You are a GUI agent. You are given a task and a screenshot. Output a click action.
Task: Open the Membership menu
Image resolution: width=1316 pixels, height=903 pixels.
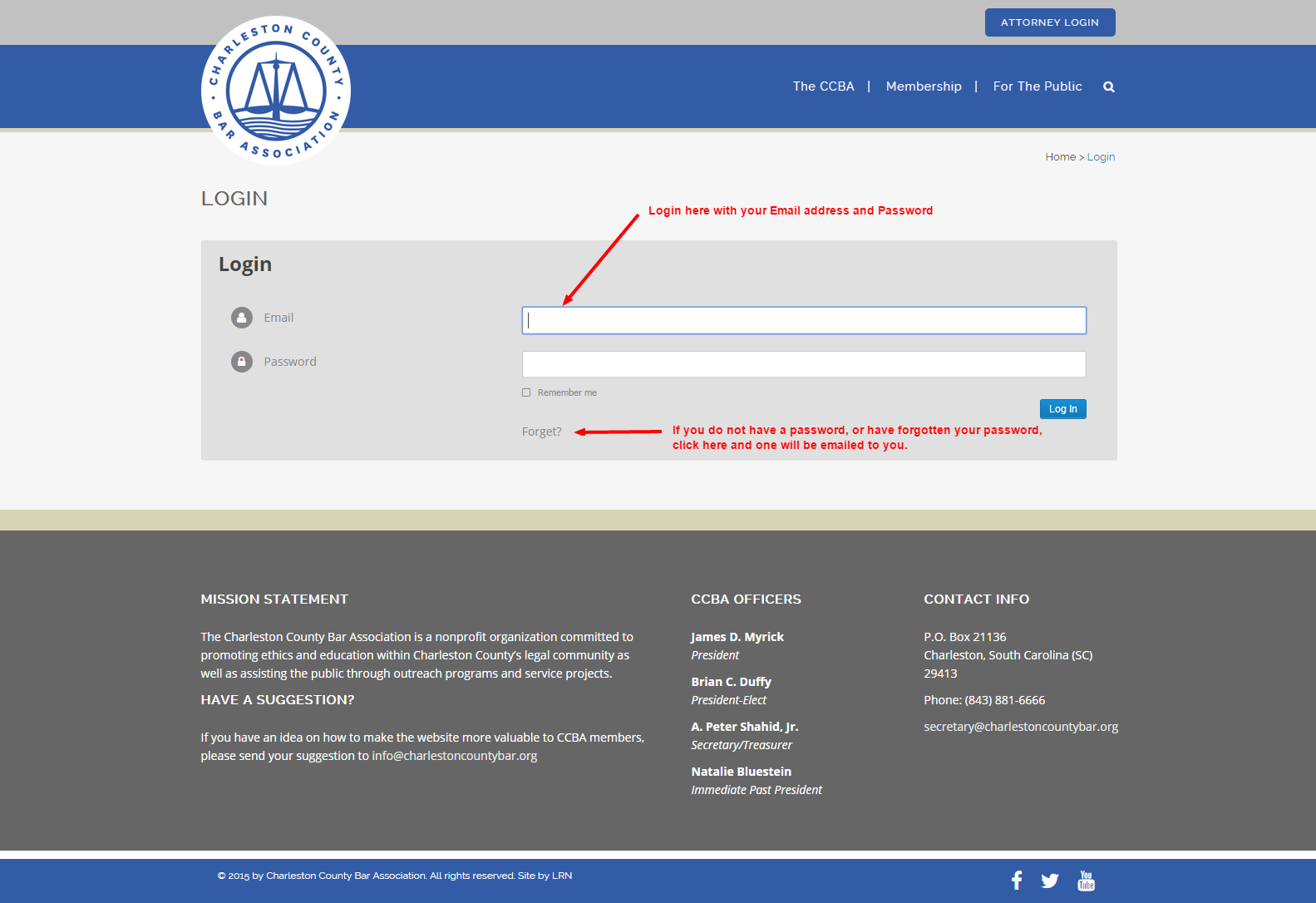[923, 86]
